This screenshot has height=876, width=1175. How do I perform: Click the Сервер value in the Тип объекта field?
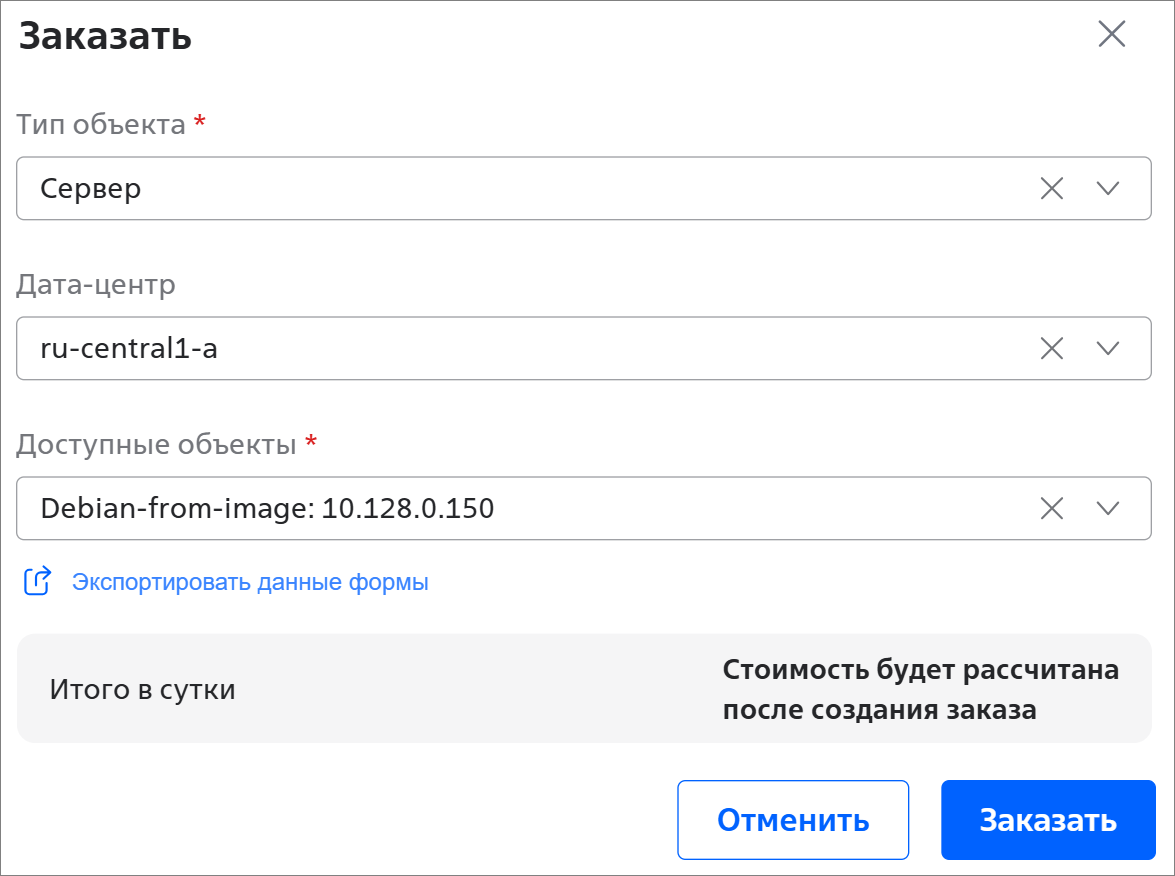tap(91, 188)
